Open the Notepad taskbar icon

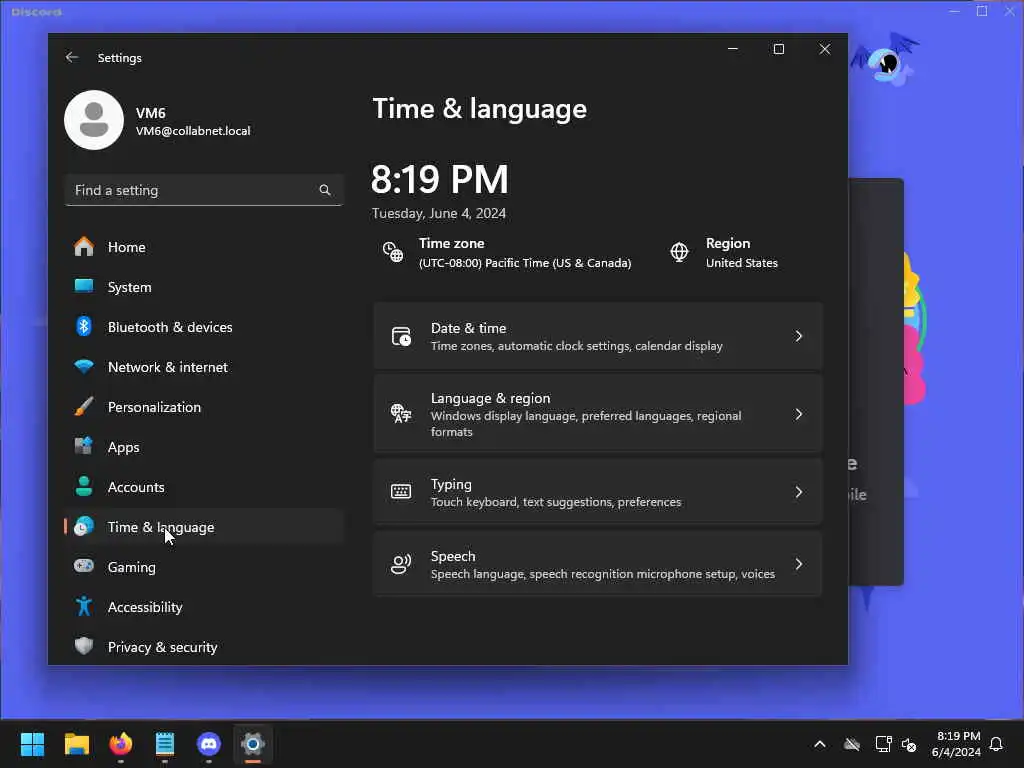point(165,744)
